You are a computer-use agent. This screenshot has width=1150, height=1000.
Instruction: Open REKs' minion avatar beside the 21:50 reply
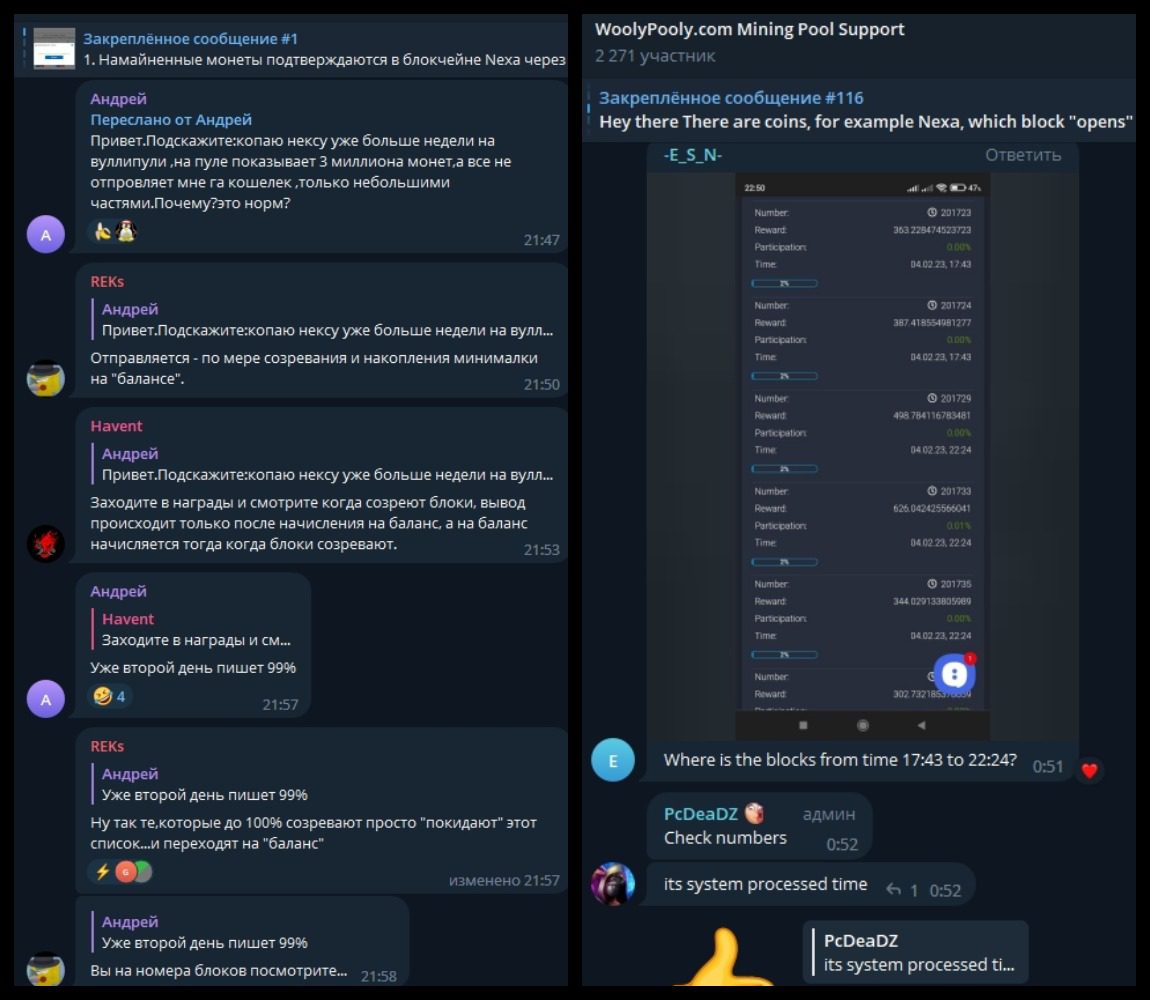45,378
